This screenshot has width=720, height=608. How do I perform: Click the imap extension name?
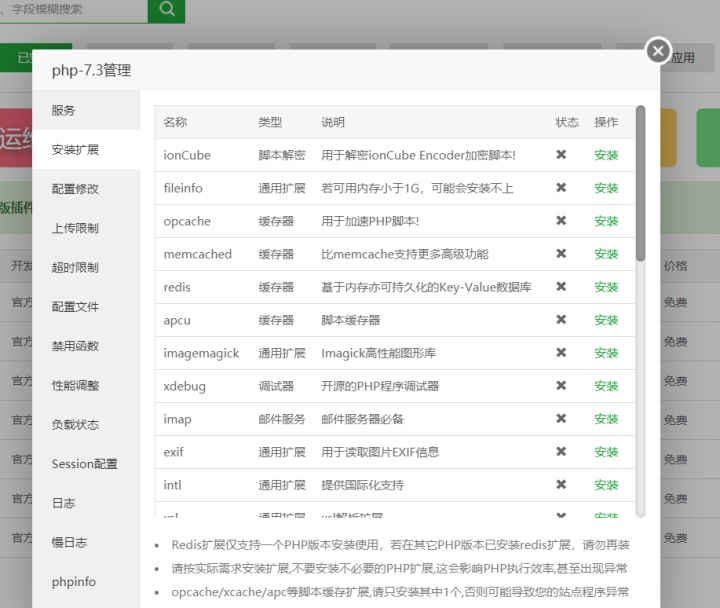click(x=177, y=420)
